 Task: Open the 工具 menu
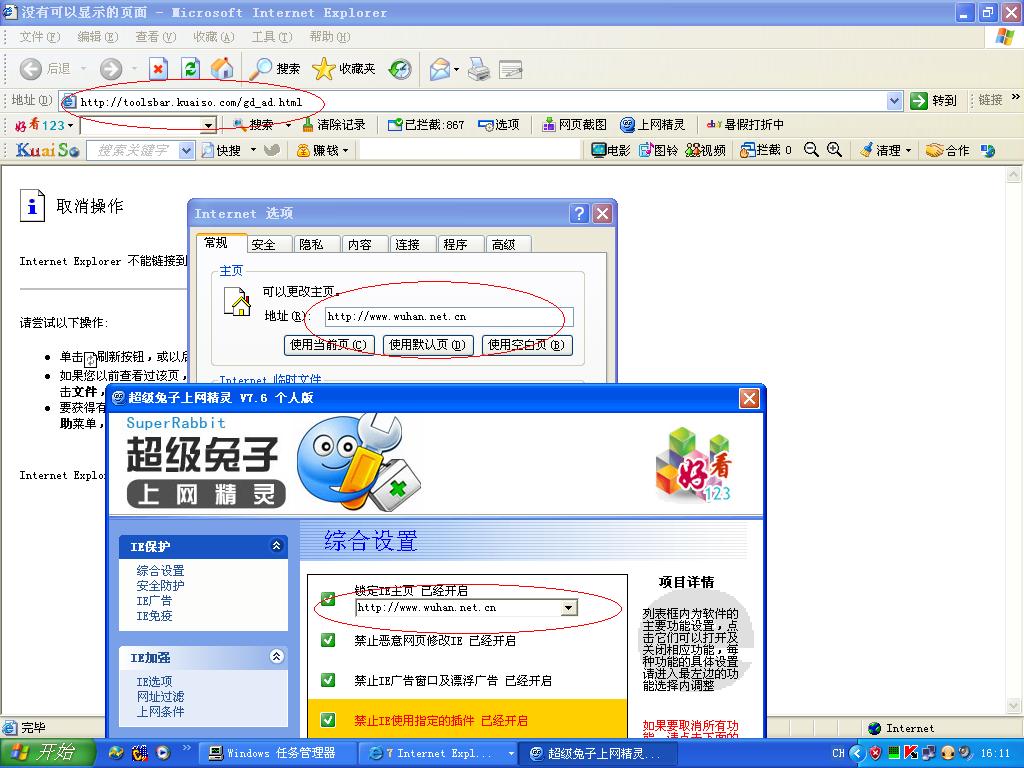click(272, 37)
